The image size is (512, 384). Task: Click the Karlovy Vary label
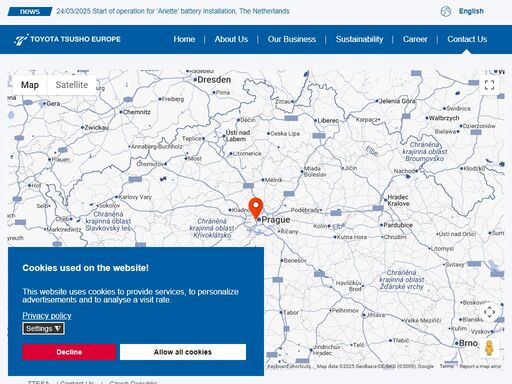(x=135, y=197)
